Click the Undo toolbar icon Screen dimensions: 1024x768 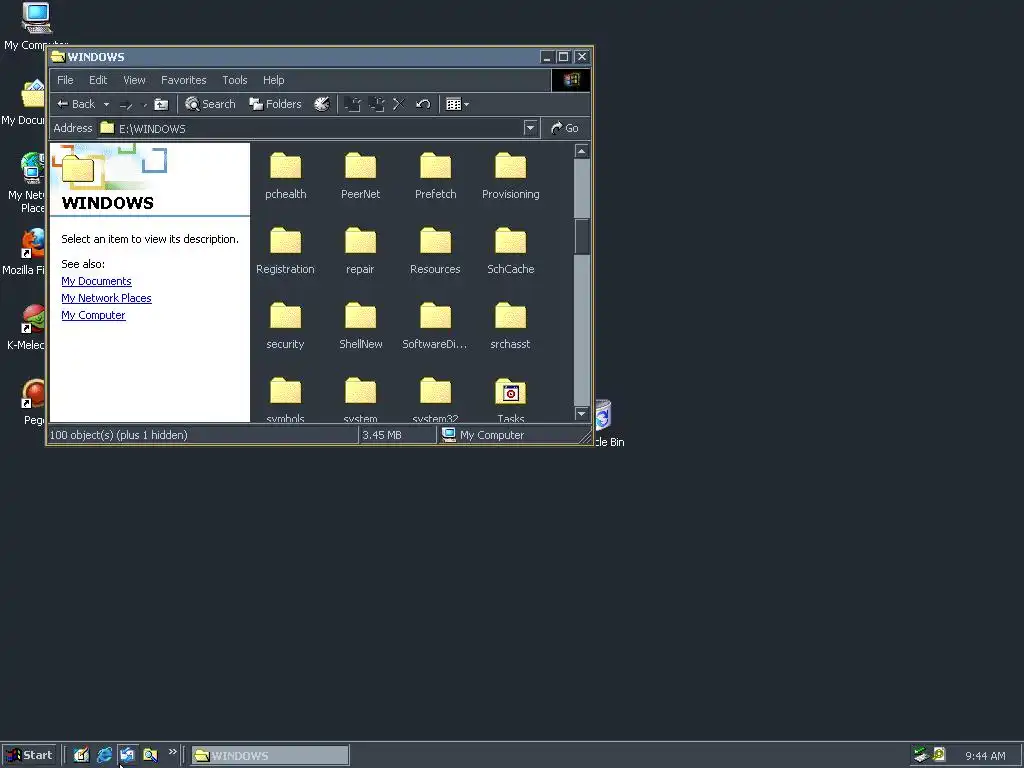[423, 104]
